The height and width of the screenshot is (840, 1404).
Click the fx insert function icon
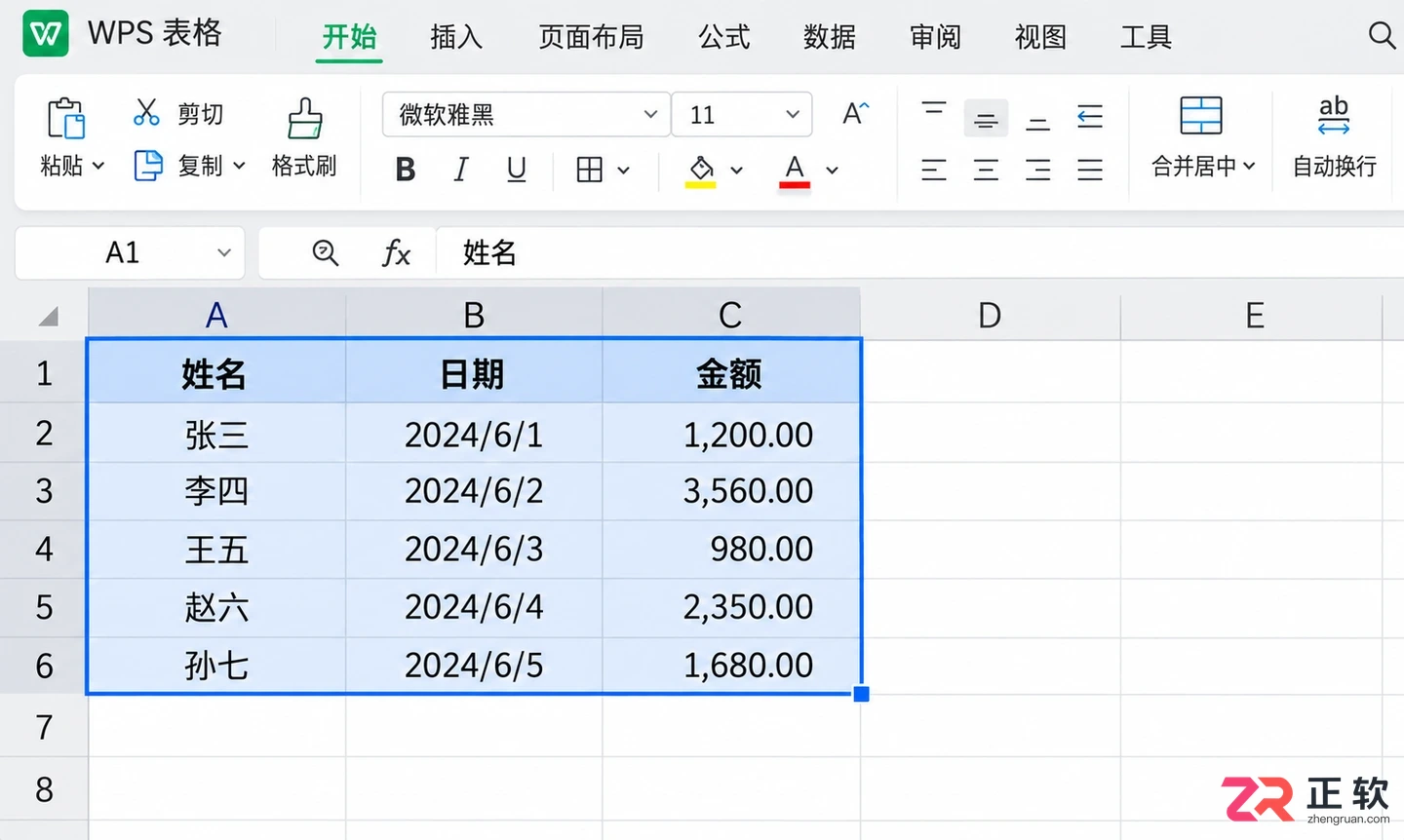pos(396,253)
